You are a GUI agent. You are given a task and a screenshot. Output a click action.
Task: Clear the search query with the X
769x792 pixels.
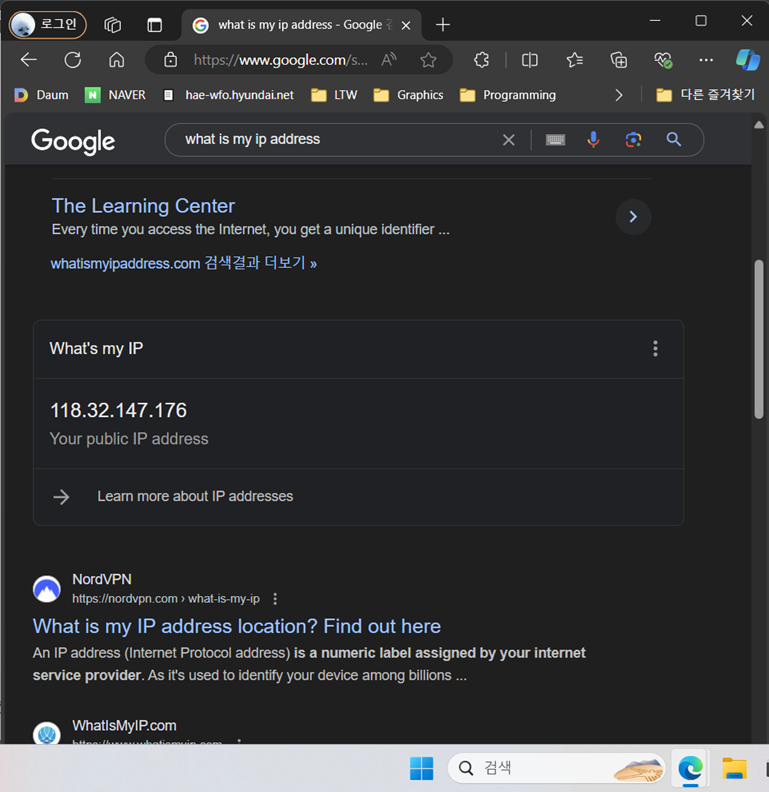point(509,140)
